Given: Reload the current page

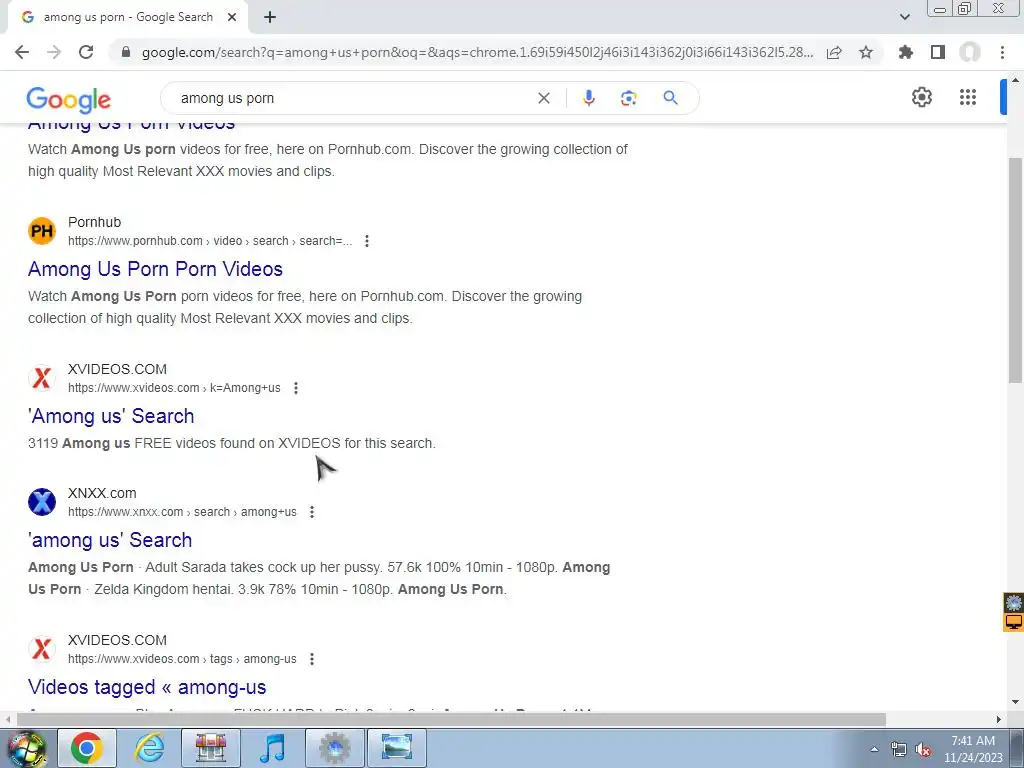Looking at the screenshot, I should 86,52.
